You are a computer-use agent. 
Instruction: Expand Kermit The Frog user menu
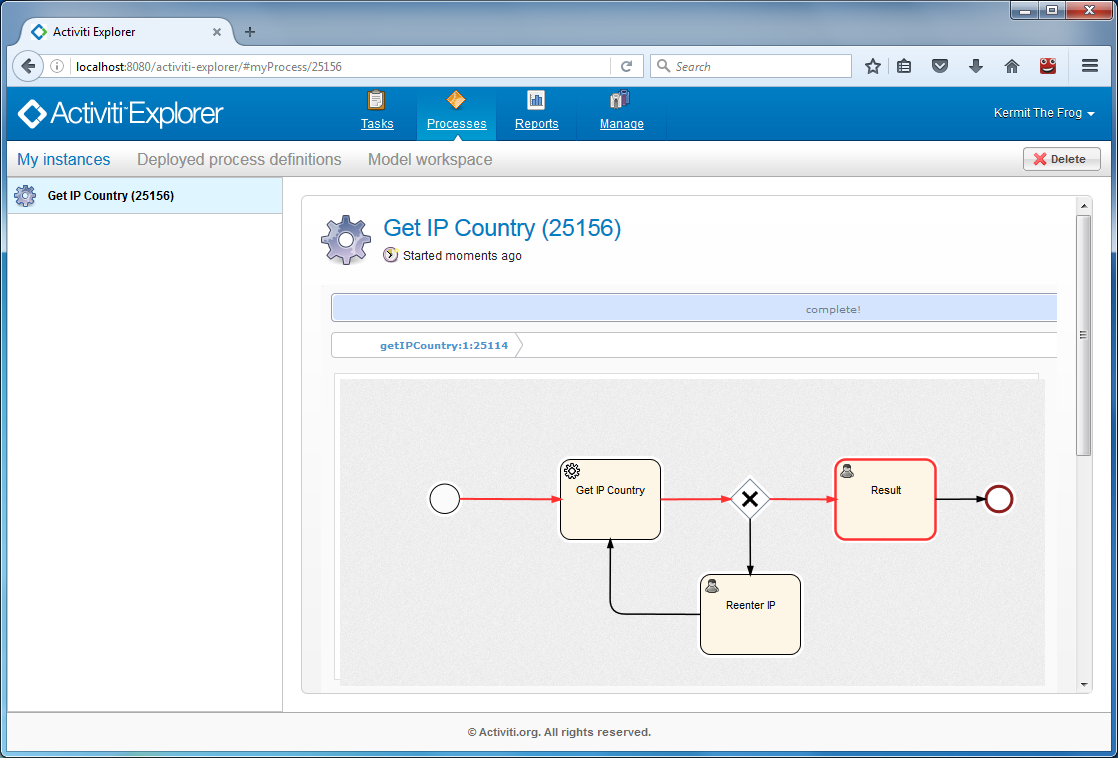point(1043,113)
